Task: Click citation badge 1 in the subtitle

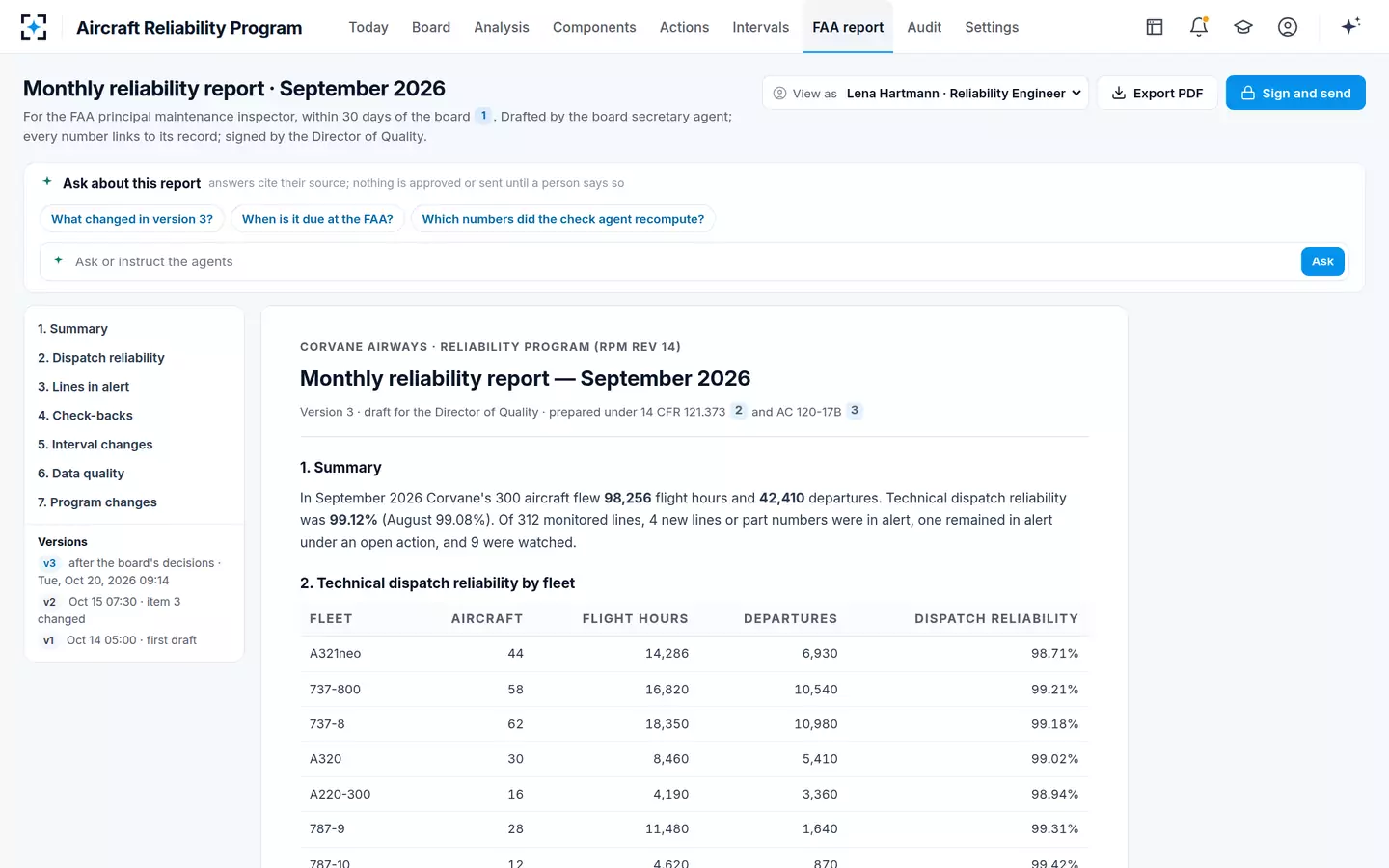Action: coord(484,116)
